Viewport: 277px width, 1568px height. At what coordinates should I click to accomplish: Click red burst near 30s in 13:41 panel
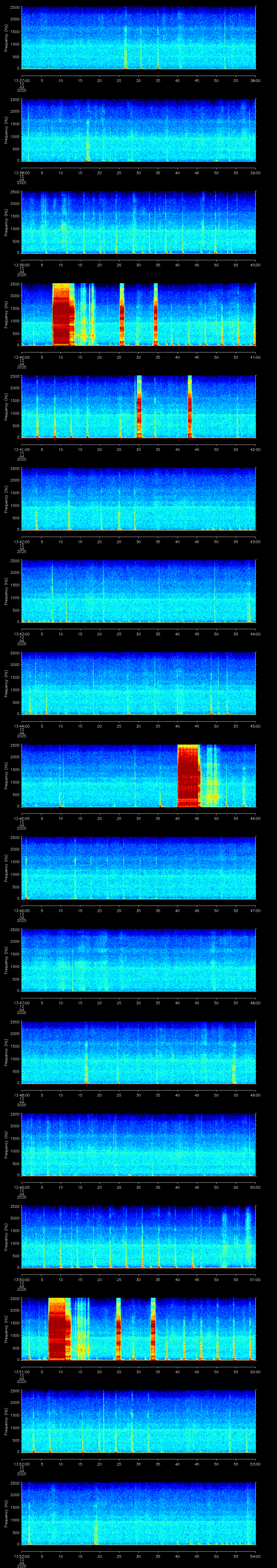click(x=139, y=407)
